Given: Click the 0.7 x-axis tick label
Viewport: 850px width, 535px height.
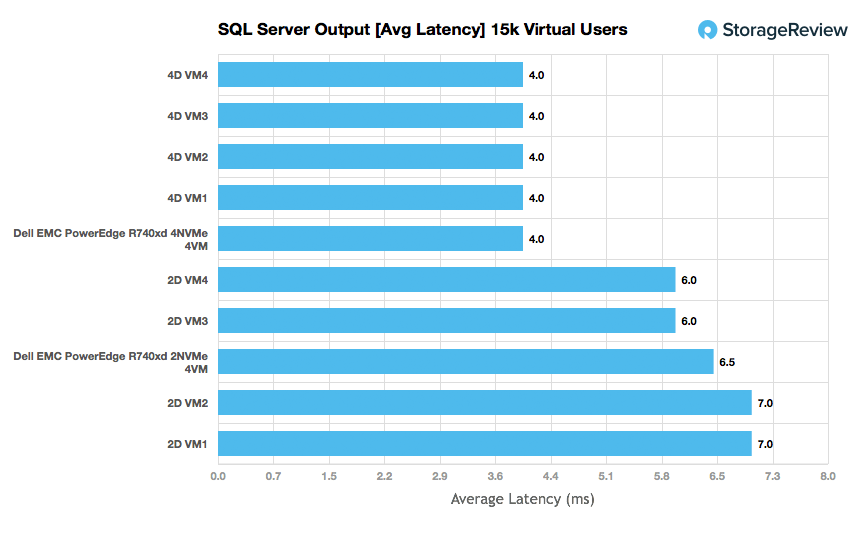Looking at the screenshot, I should tap(274, 476).
